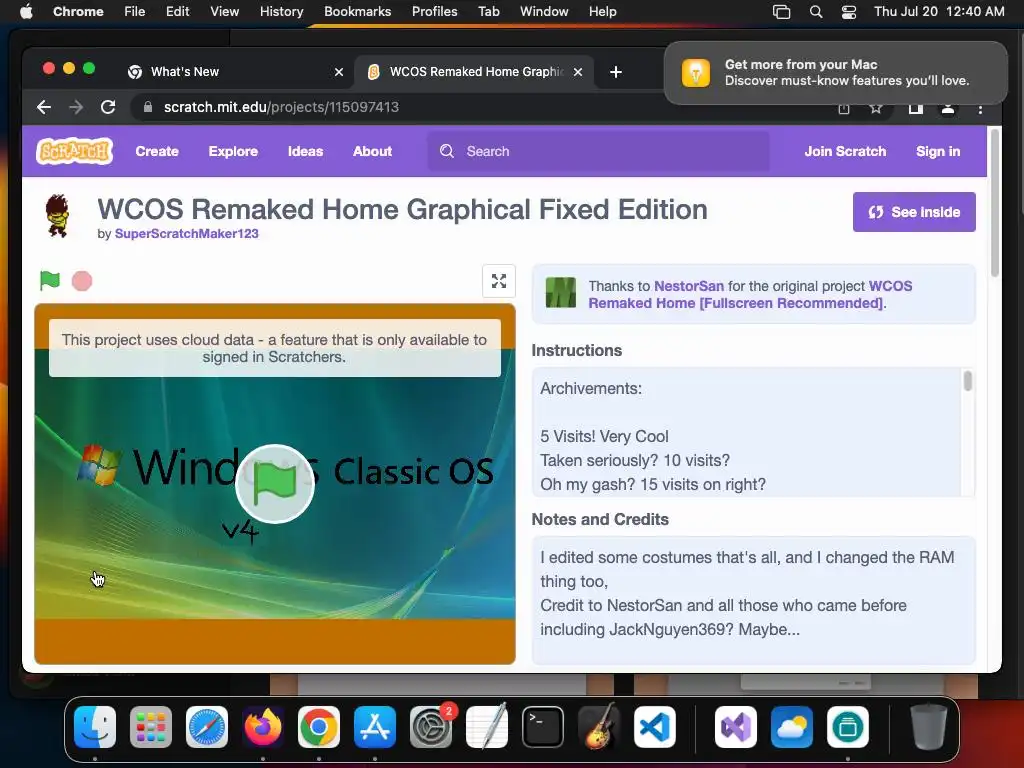The image size is (1024, 768).
Task: Open Ideas in Scratch navigation
Action: 306,152
